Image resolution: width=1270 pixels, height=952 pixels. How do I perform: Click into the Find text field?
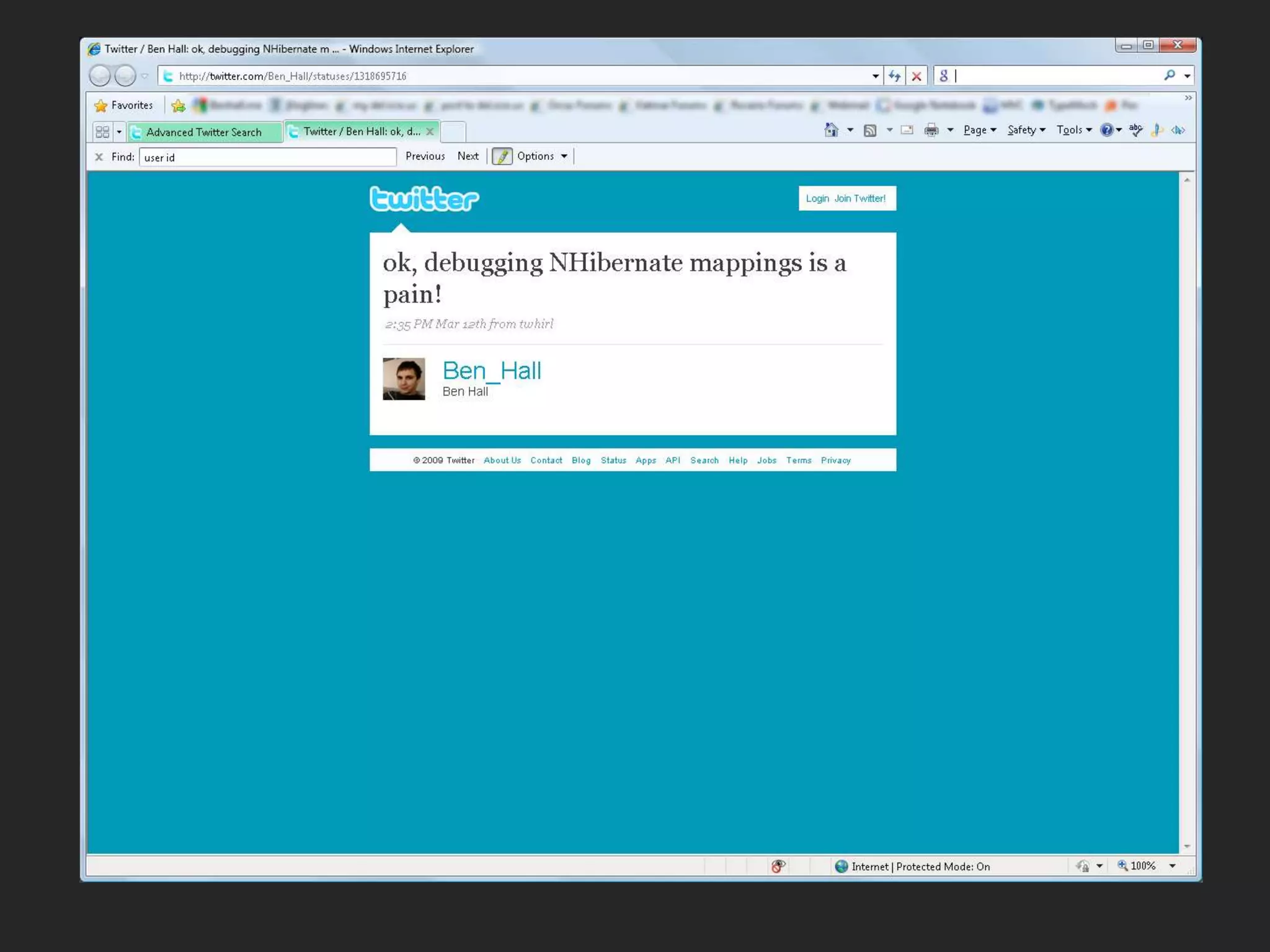[x=267, y=157]
